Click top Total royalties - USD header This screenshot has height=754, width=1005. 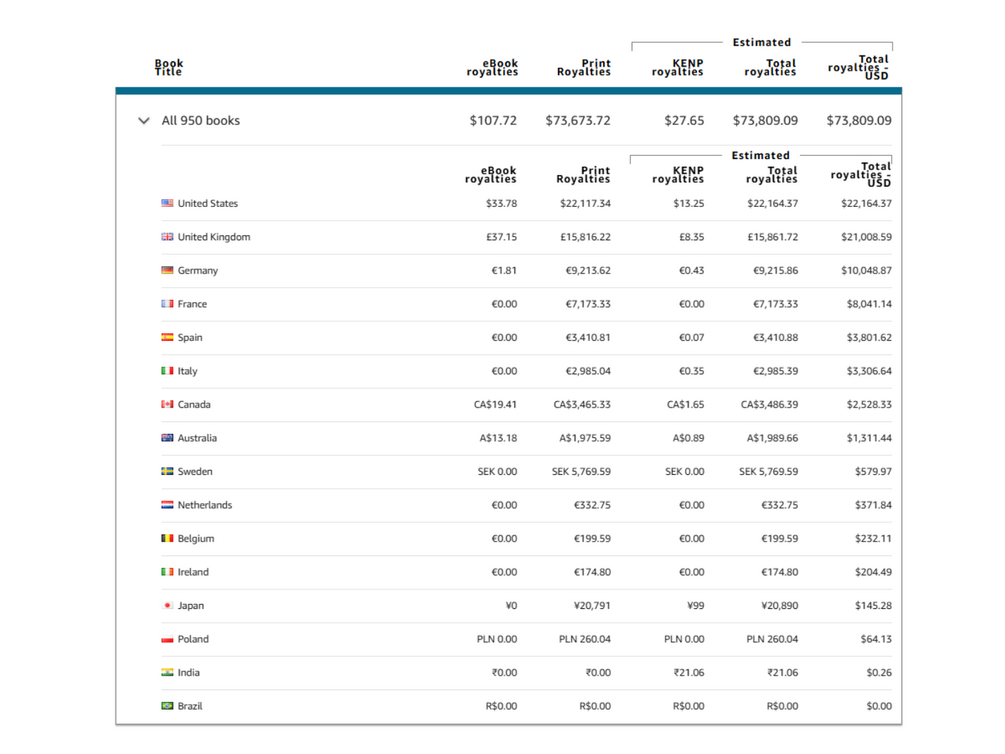pos(859,67)
